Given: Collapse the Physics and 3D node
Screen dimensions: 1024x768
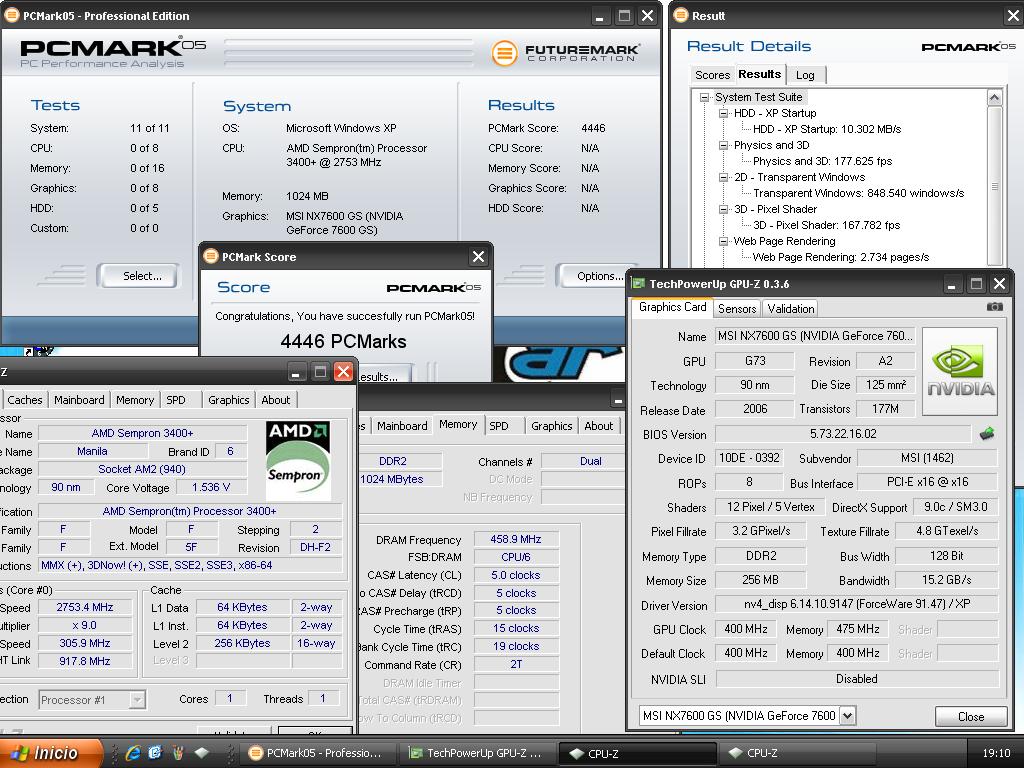Looking at the screenshot, I should pos(723,145).
